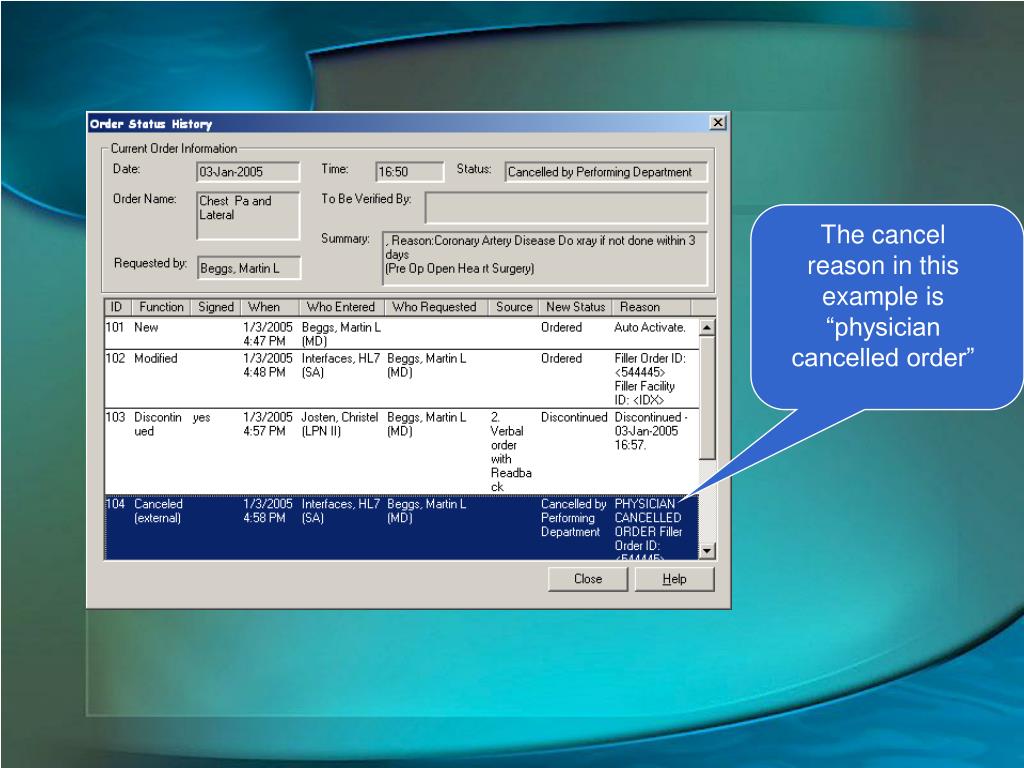Screen dimensions: 1024x768
Task: Select the Date field 03-Jan-2005
Action: [248, 172]
